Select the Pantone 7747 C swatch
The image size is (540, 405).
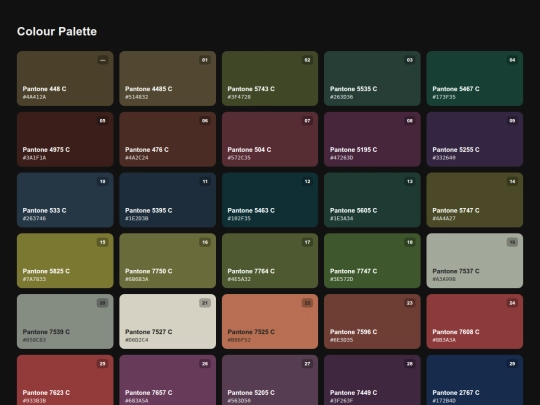pos(372,261)
